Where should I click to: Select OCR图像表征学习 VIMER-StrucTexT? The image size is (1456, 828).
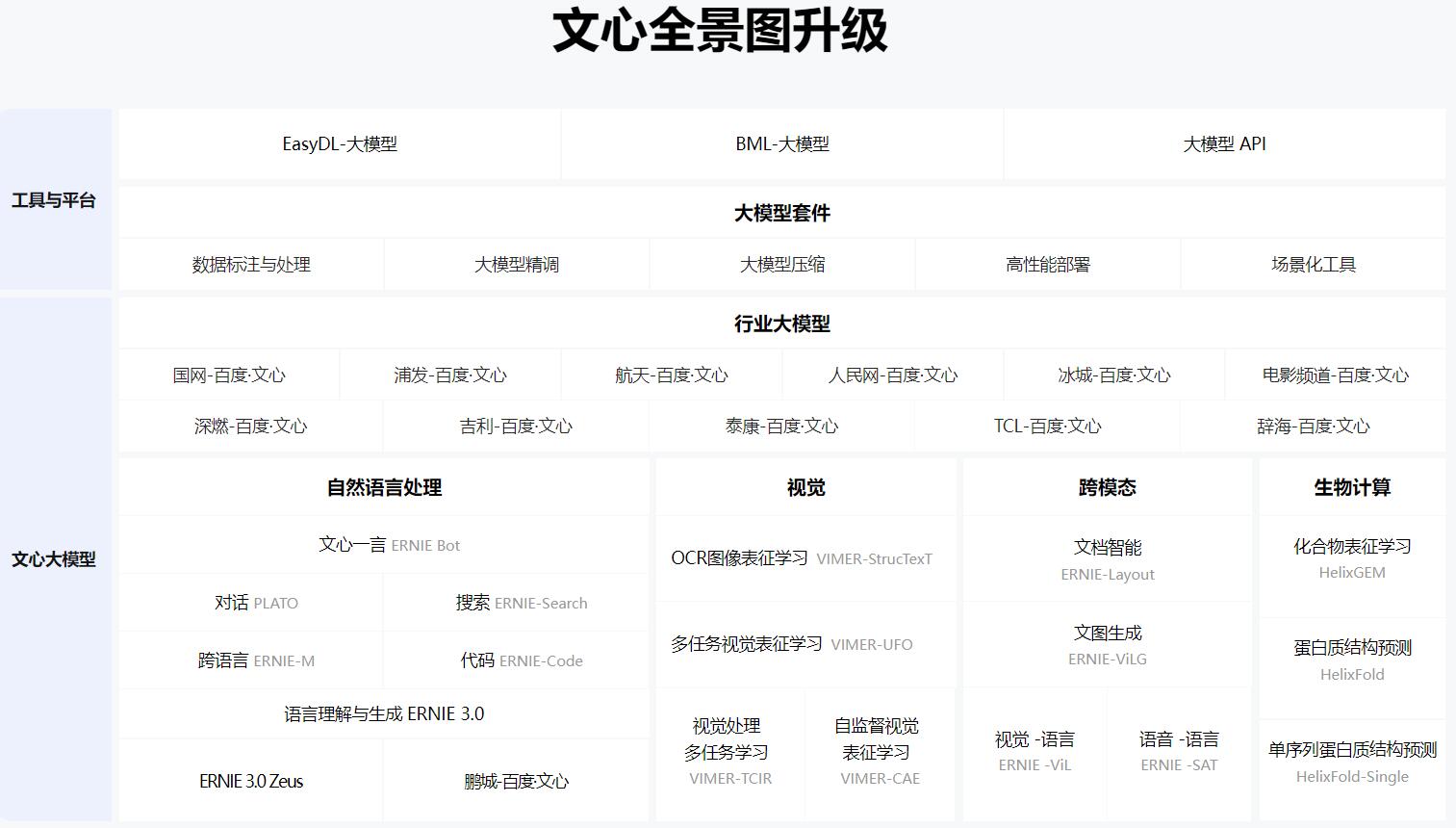805,558
